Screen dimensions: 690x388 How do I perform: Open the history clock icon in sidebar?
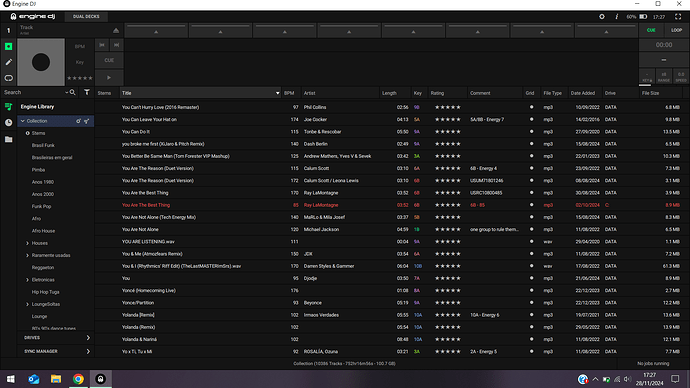[8, 123]
